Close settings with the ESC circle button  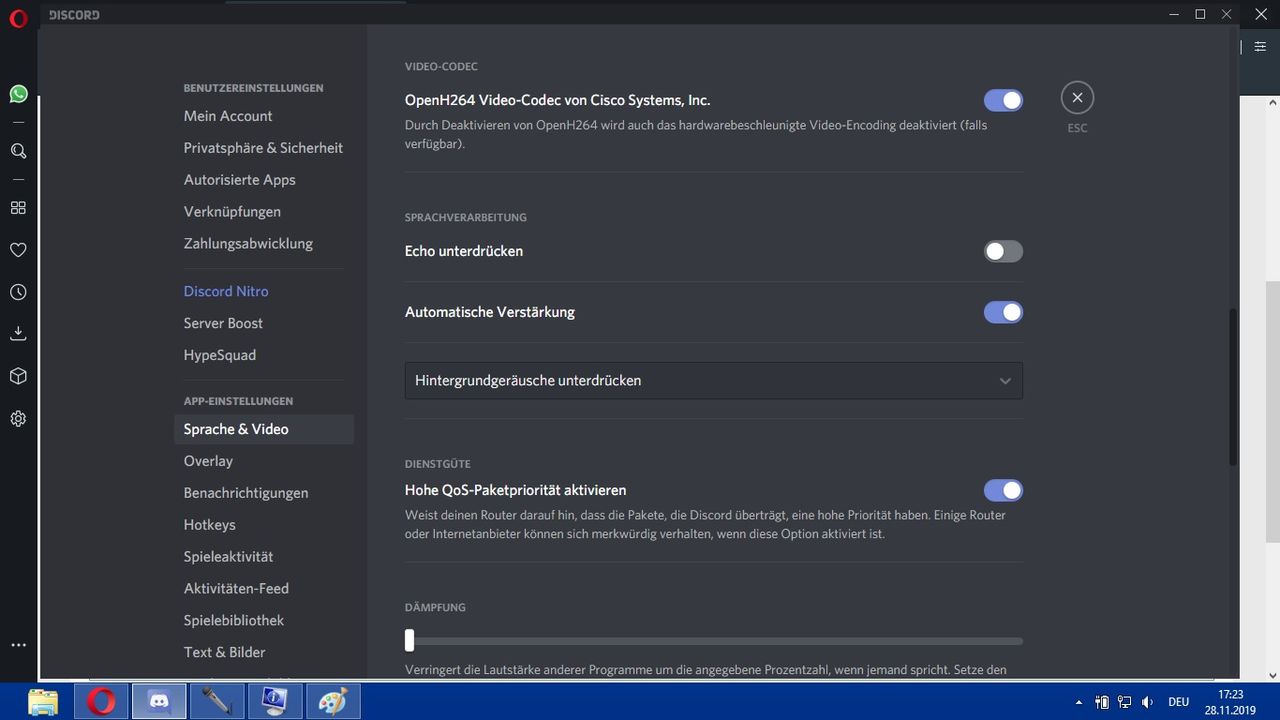tap(1077, 97)
